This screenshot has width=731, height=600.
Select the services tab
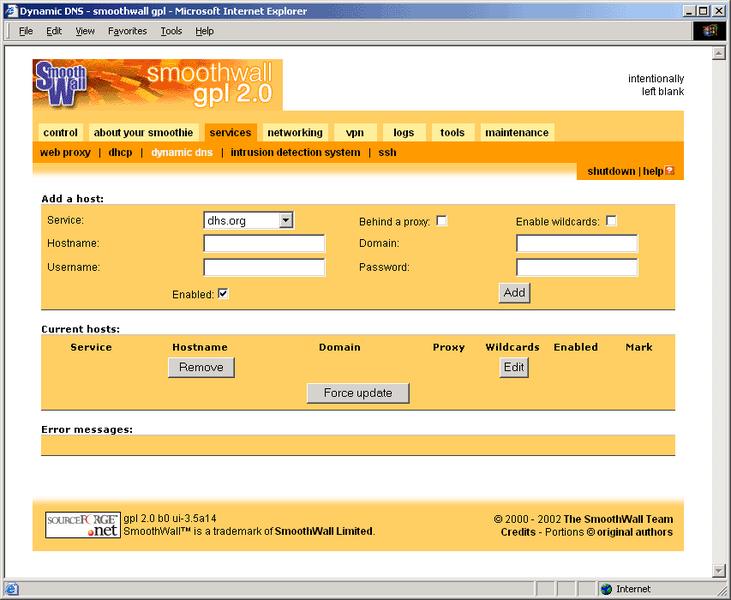[x=231, y=132]
